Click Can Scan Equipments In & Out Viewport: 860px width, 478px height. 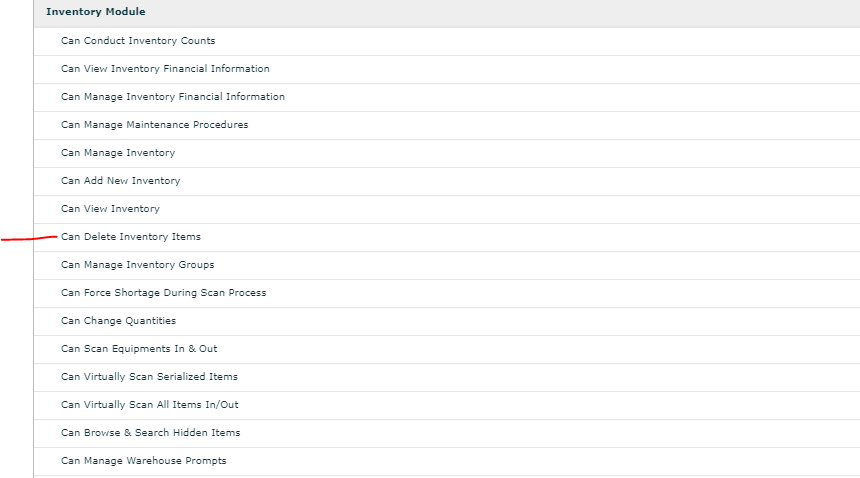(139, 349)
